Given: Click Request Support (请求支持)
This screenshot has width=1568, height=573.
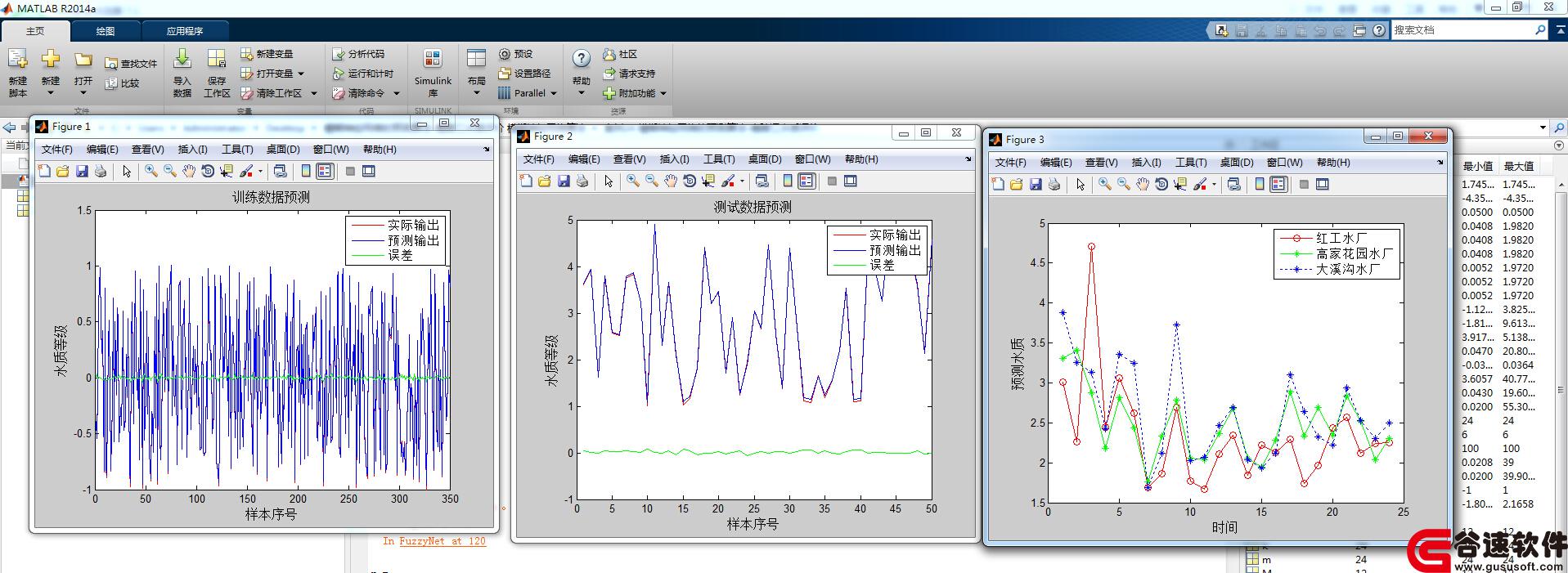Looking at the screenshot, I should click(629, 74).
